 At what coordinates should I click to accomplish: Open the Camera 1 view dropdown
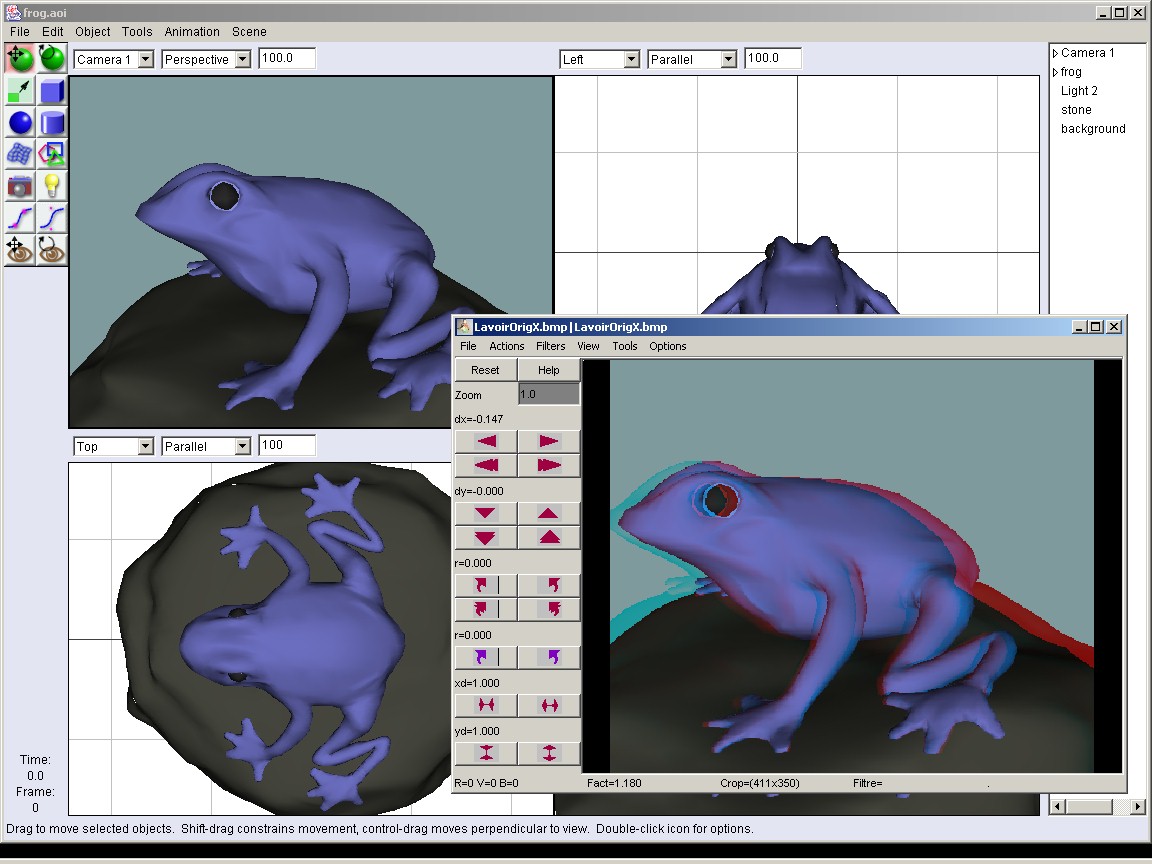tap(114, 60)
